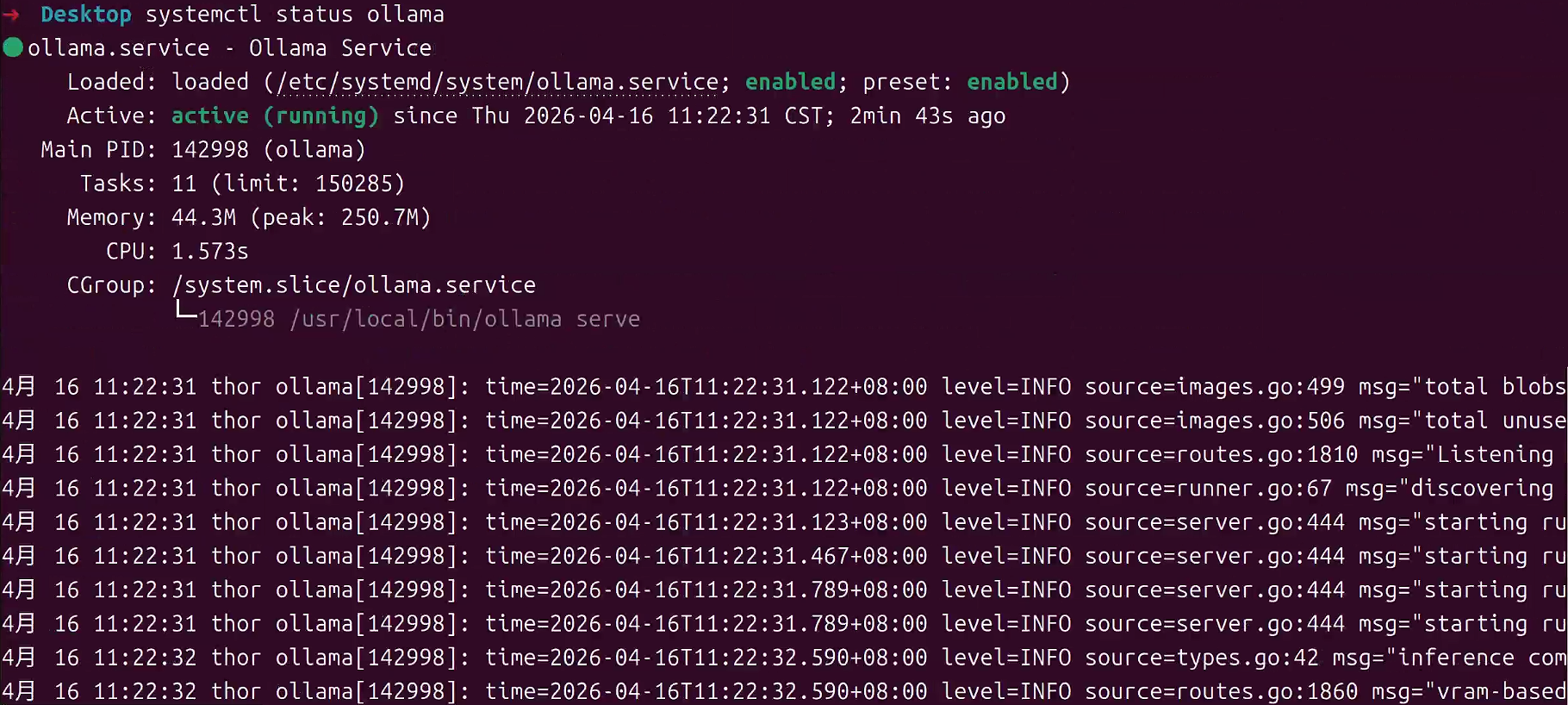
Task: Click the 'active (running)' status text
Action: (275, 115)
